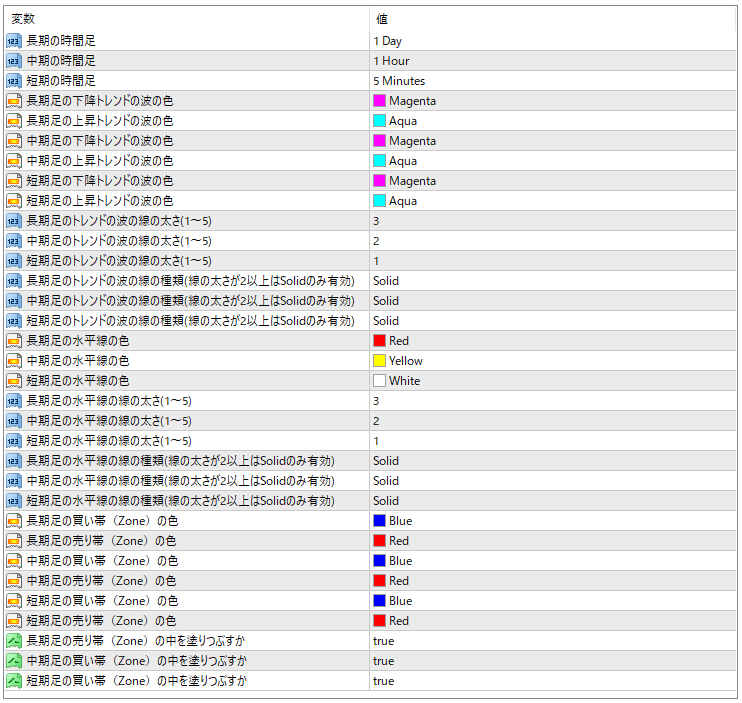Pick the Magenta swatch for 長期足の下降トレンド
Screen dimensions: 742x703
pos(379,101)
